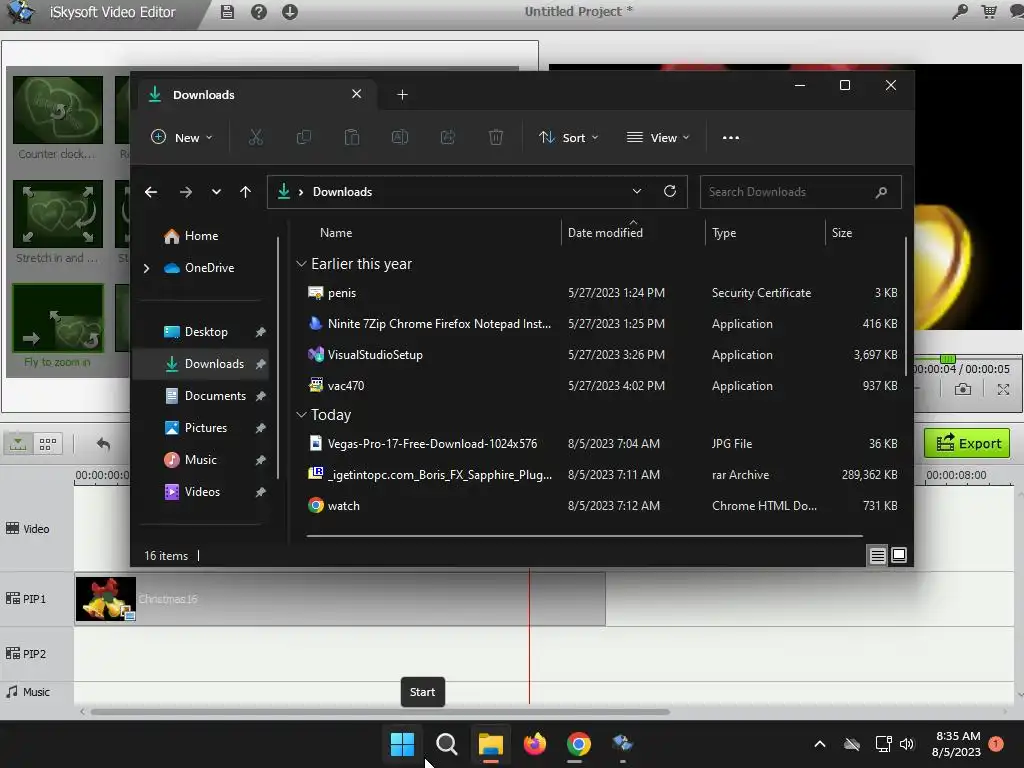This screenshot has height=768, width=1024.
Task: Select the Counter clock effect thumbnail
Action: tap(58, 110)
